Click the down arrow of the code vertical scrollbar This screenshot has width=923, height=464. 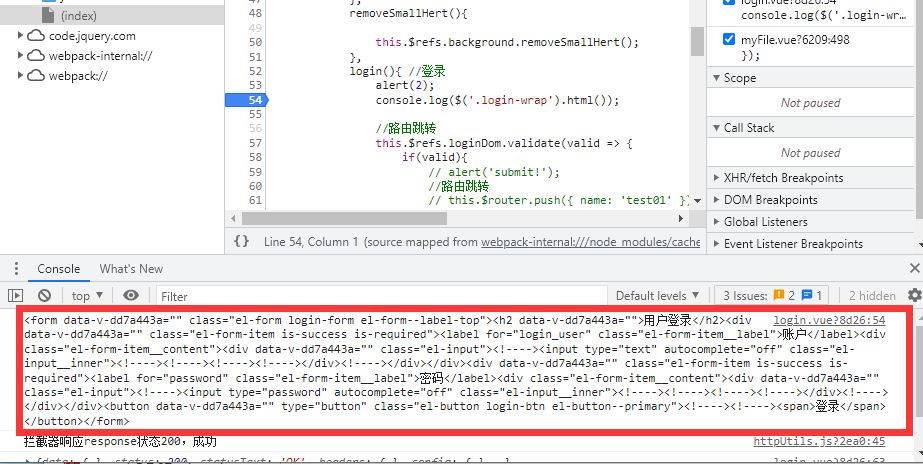pos(698,201)
